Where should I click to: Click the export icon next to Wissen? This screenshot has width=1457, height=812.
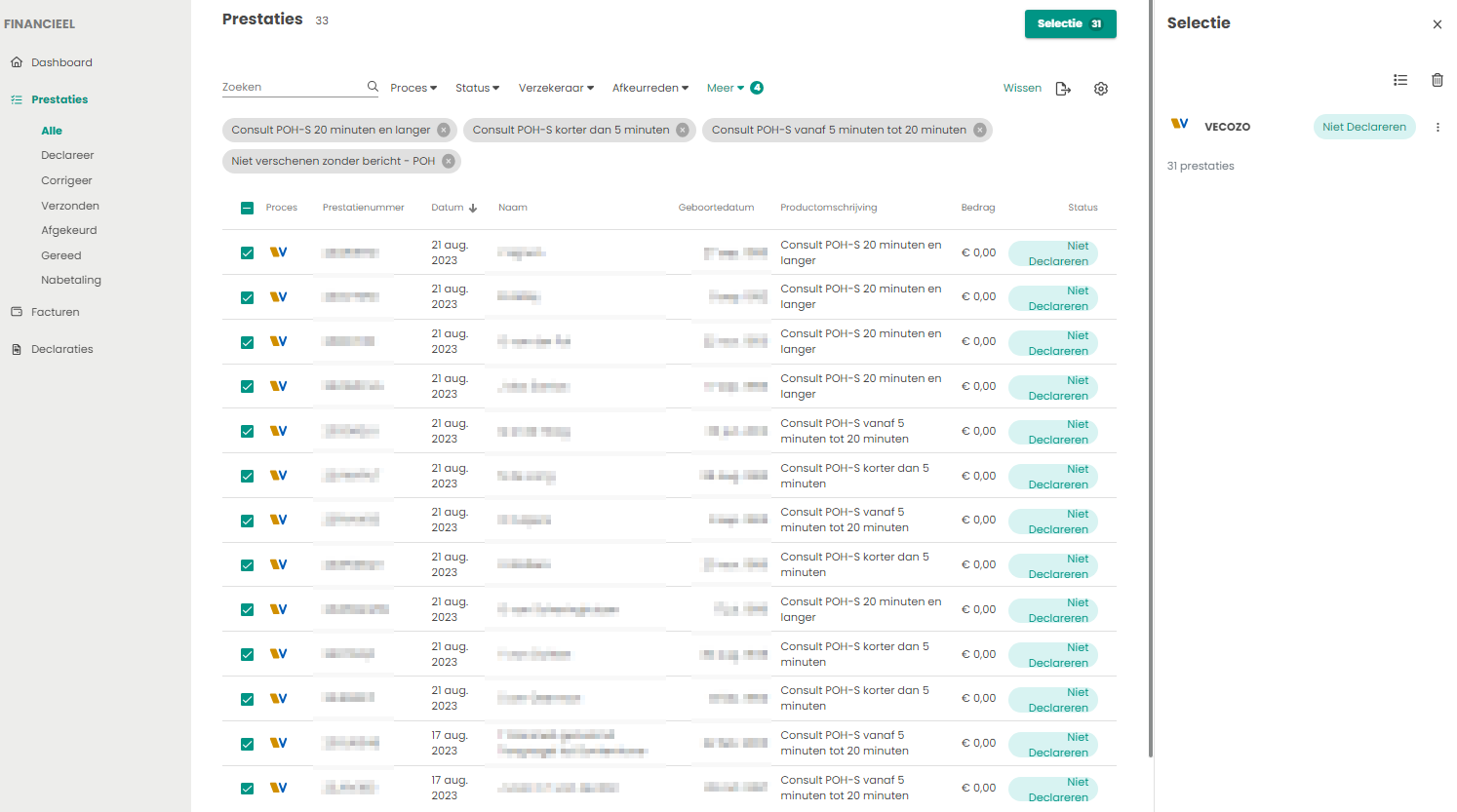1063,89
